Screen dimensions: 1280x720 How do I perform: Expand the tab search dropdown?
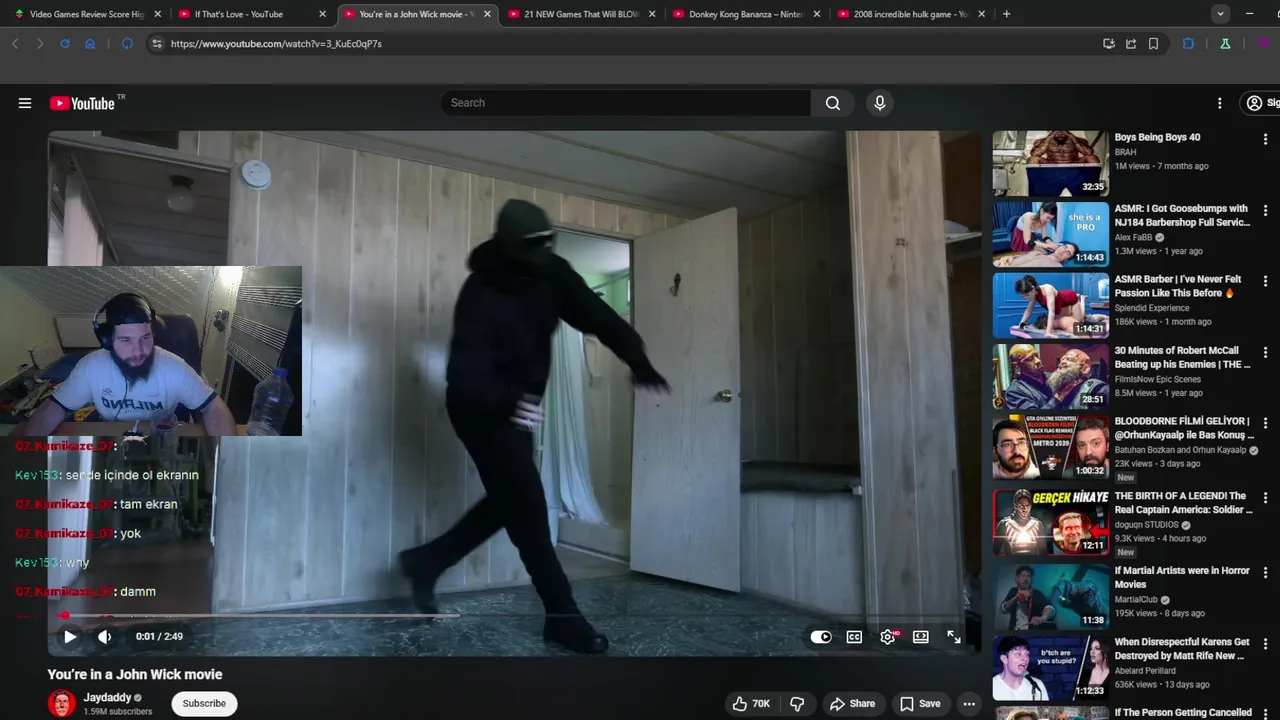(1220, 14)
